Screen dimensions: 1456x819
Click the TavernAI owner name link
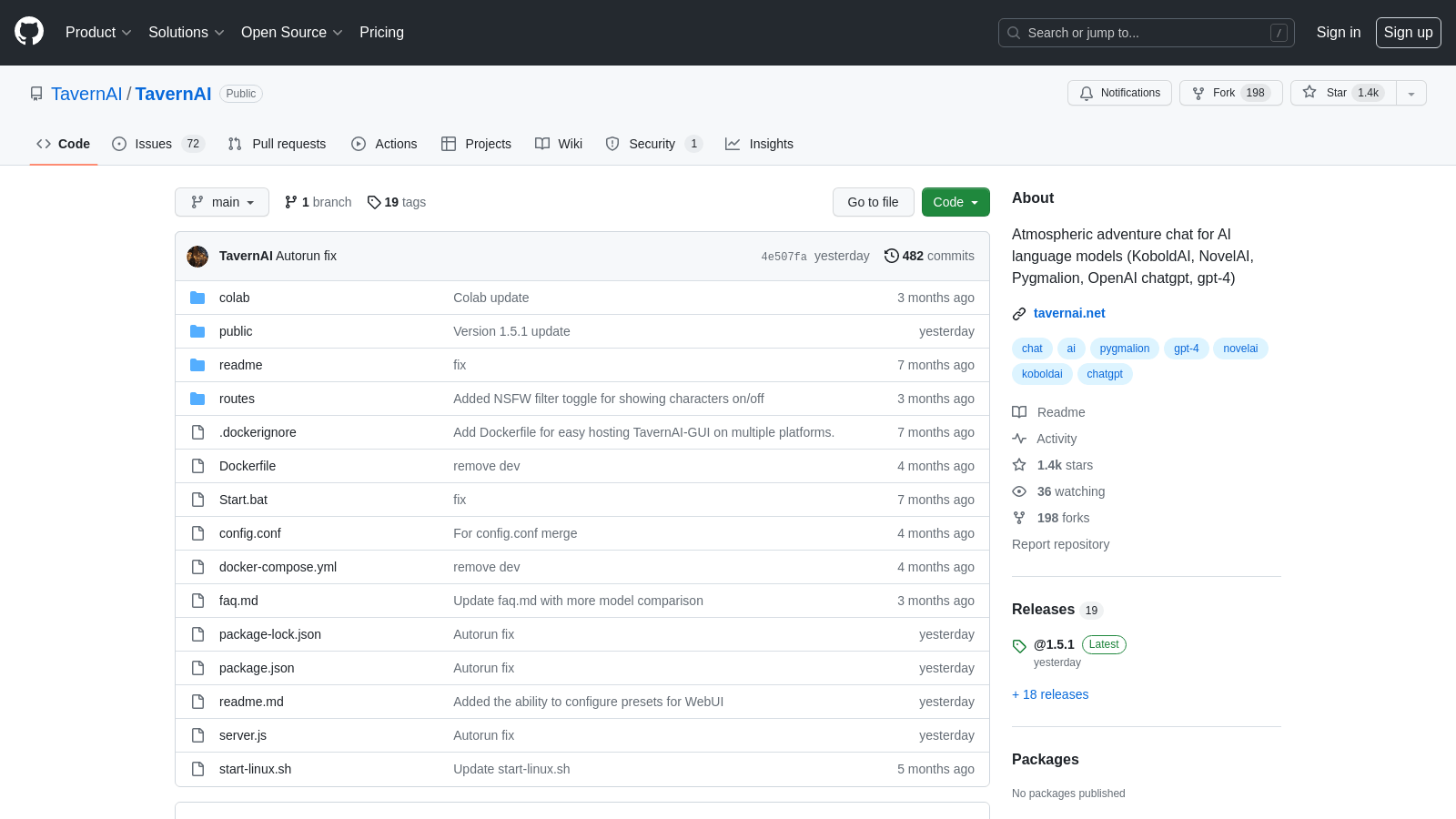coord(86,94)
